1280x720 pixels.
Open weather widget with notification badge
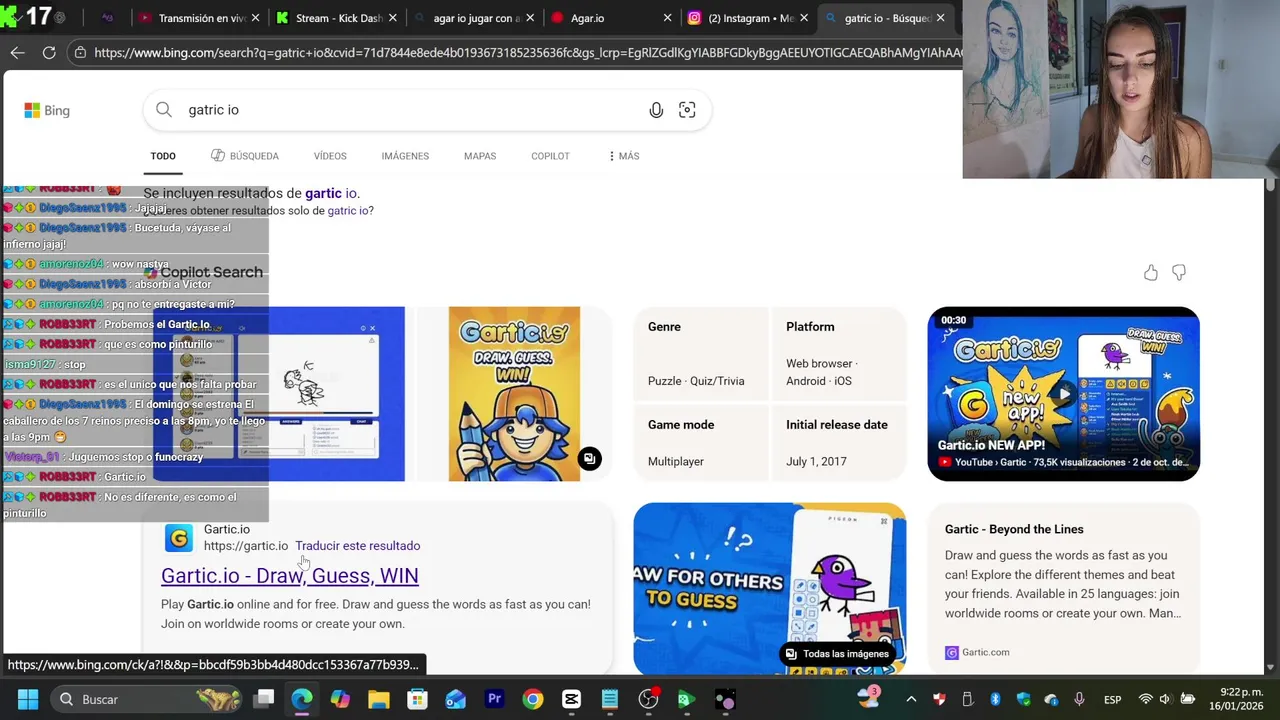(868, 698)
